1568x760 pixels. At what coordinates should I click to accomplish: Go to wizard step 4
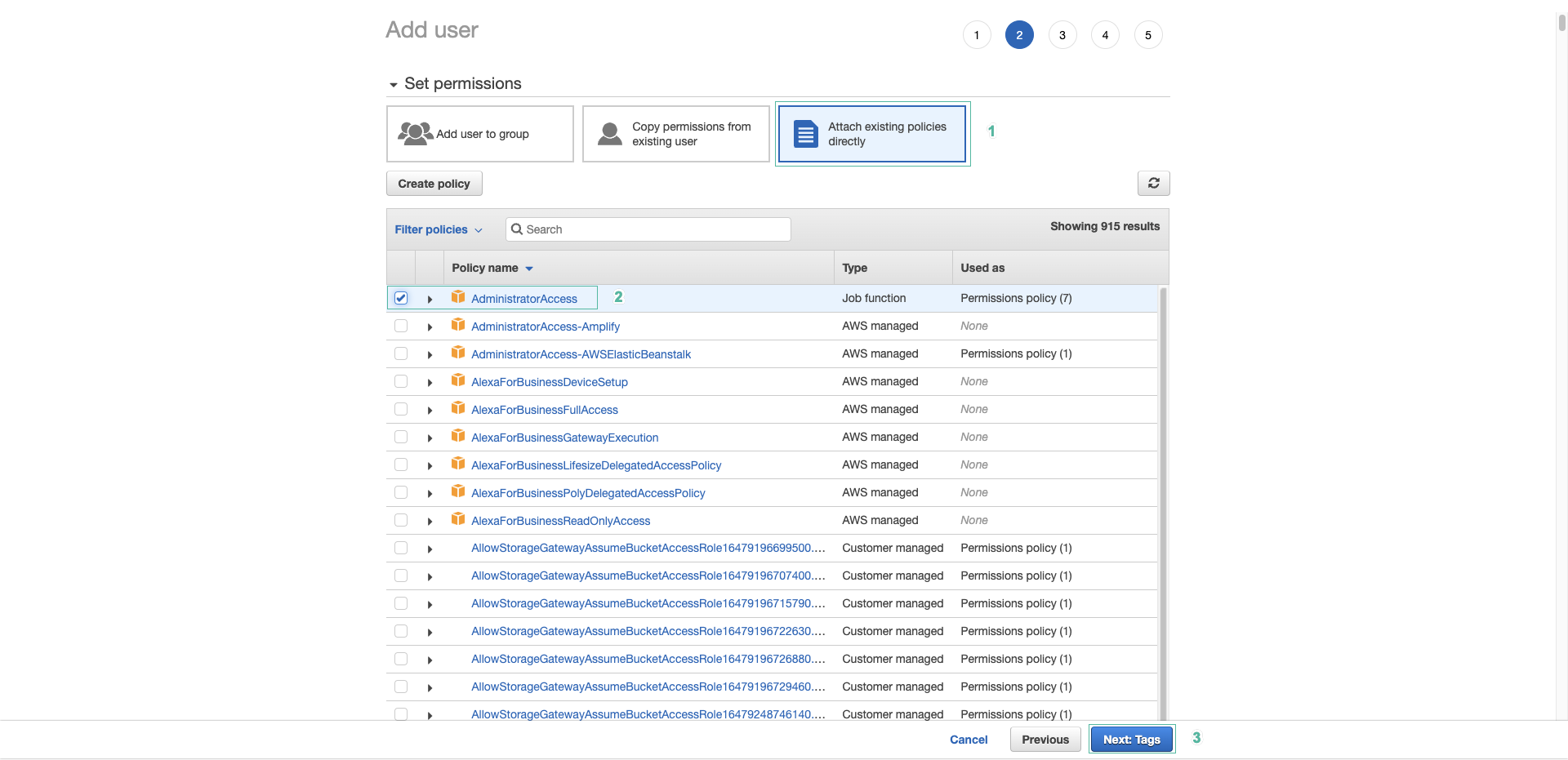pyautogui.click(x=1105, y=35)
